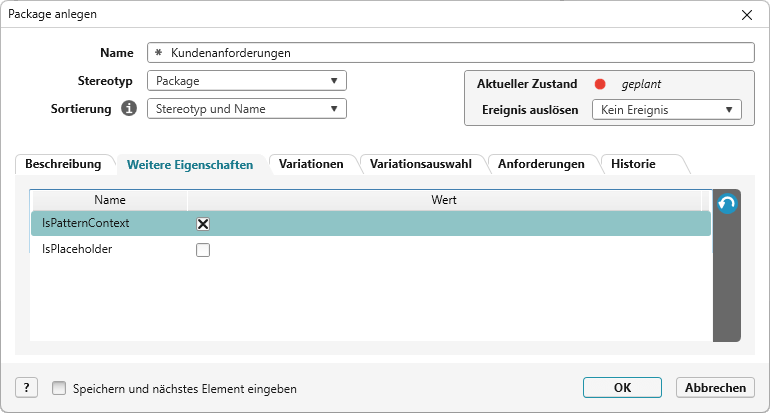Image resolution: width=770 pixels, height=413 pixels.
Task: Enable the IsPlaceholder checkbox
Action: tap(203, 250)
